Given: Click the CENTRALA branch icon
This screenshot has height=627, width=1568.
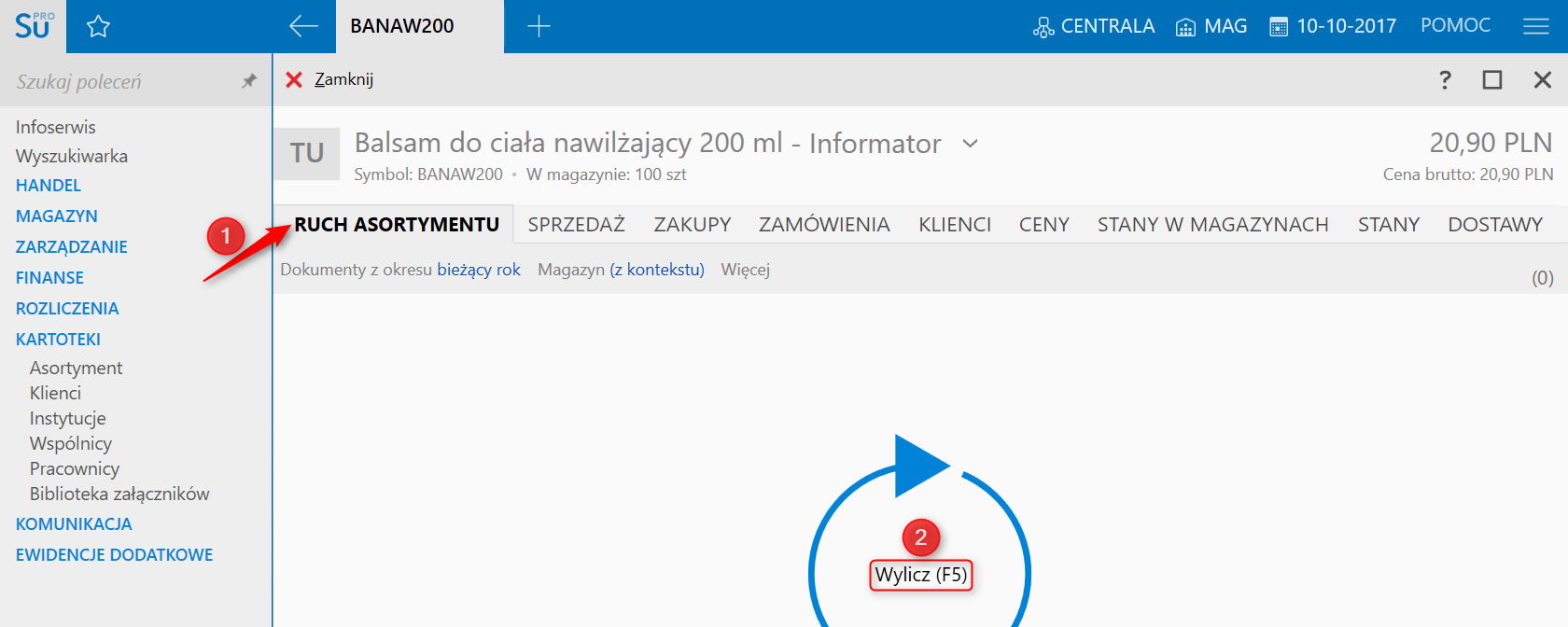Looking at the screenshot, I should (1043, 27).
